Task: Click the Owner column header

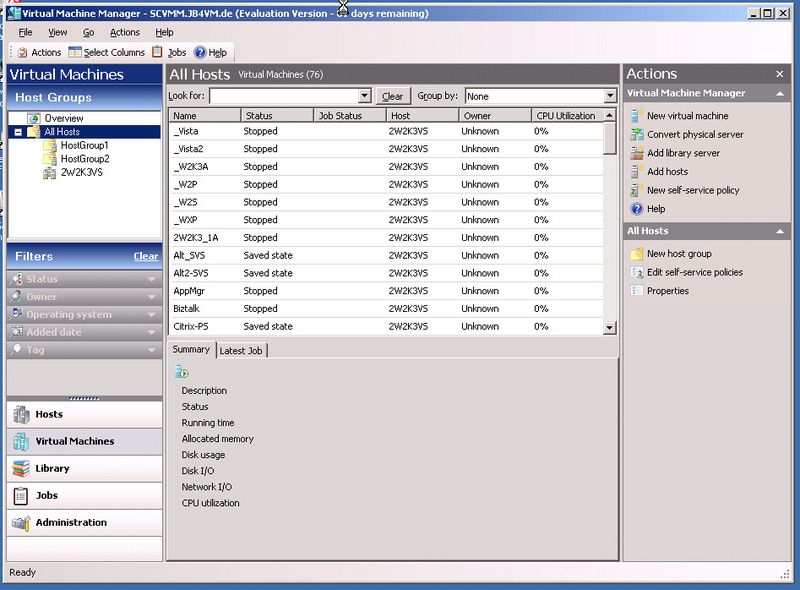Action: pos(495,116)
